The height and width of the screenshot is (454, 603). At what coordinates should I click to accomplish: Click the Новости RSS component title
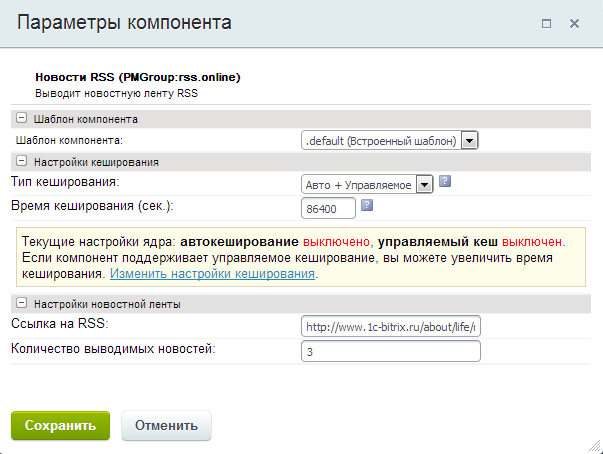tap(138, 77)
